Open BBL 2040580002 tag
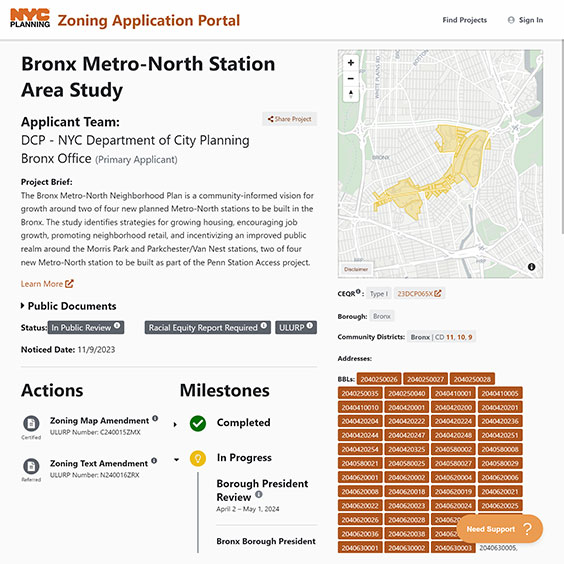This screenshot has height=564, width=564. click(x=453, y=449)
